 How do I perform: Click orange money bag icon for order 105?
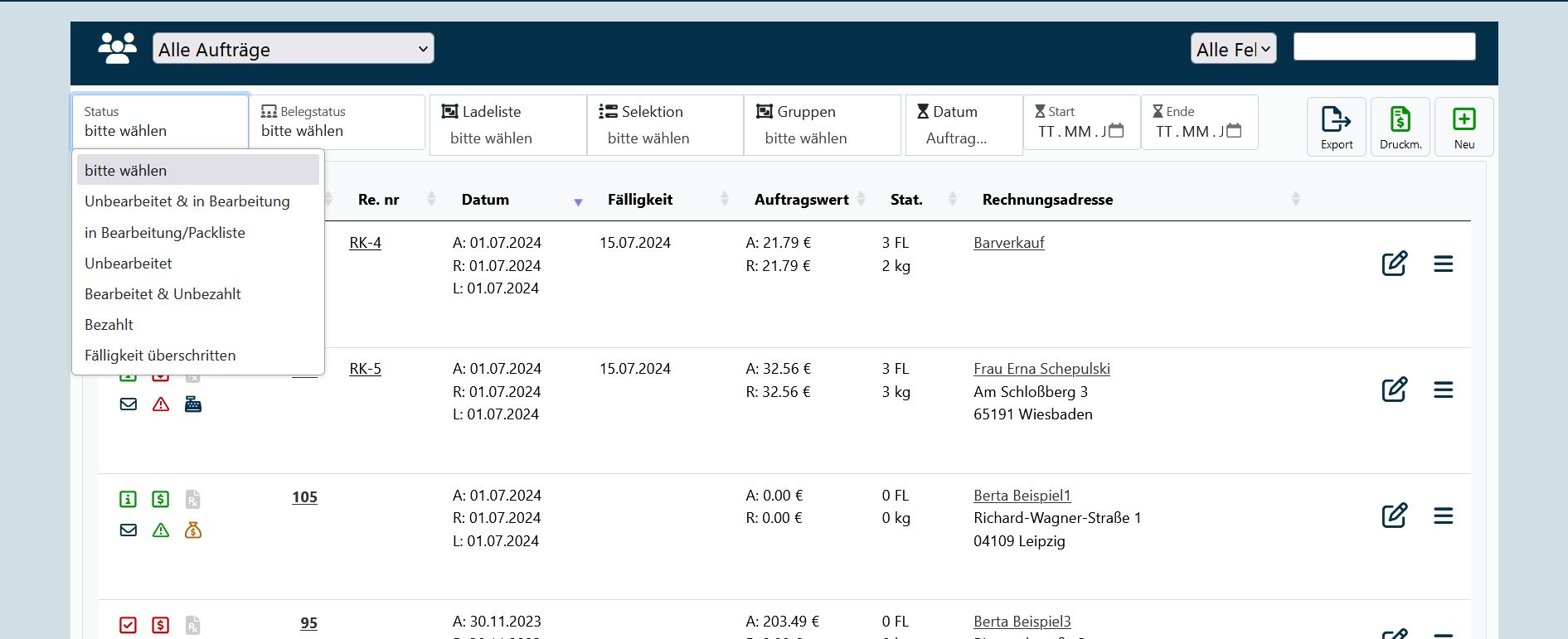[x=192, y=530]
